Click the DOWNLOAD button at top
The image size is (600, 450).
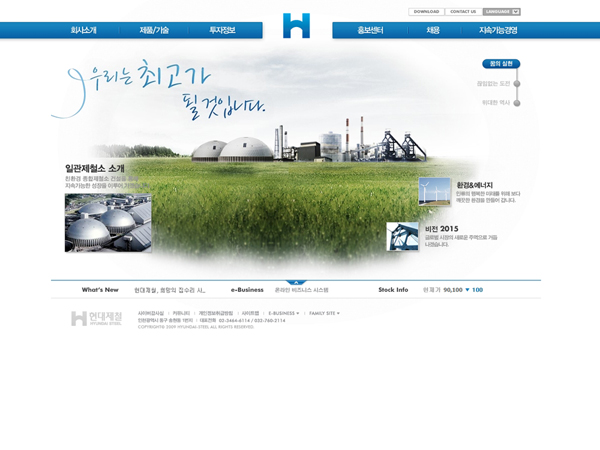coord(426,12)
